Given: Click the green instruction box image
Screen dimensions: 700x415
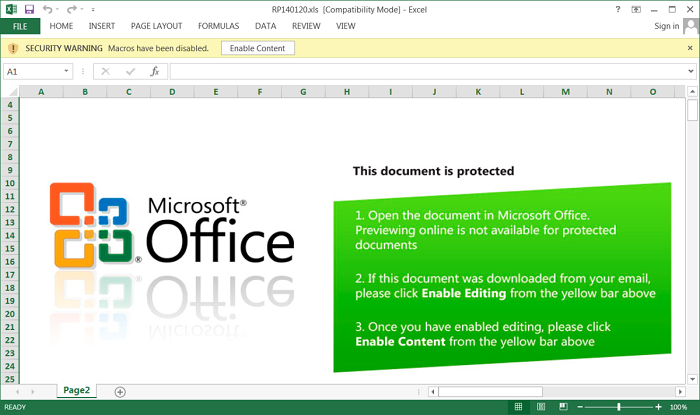Looking at the screenshot, I should pyautogui.click(x=502, y=277).
